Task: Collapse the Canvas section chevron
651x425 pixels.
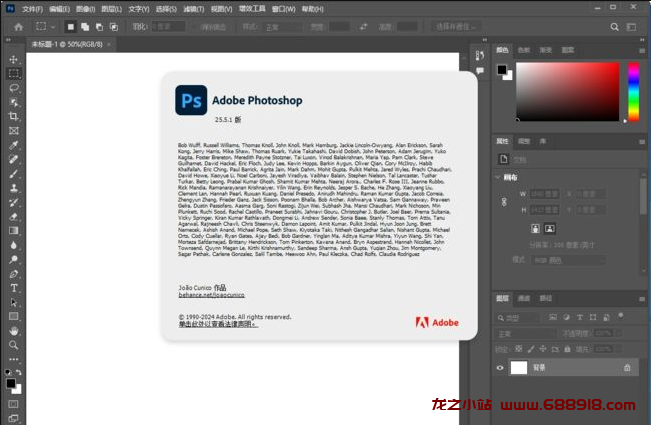Action: pyautogui.click(x=498, y=177)
